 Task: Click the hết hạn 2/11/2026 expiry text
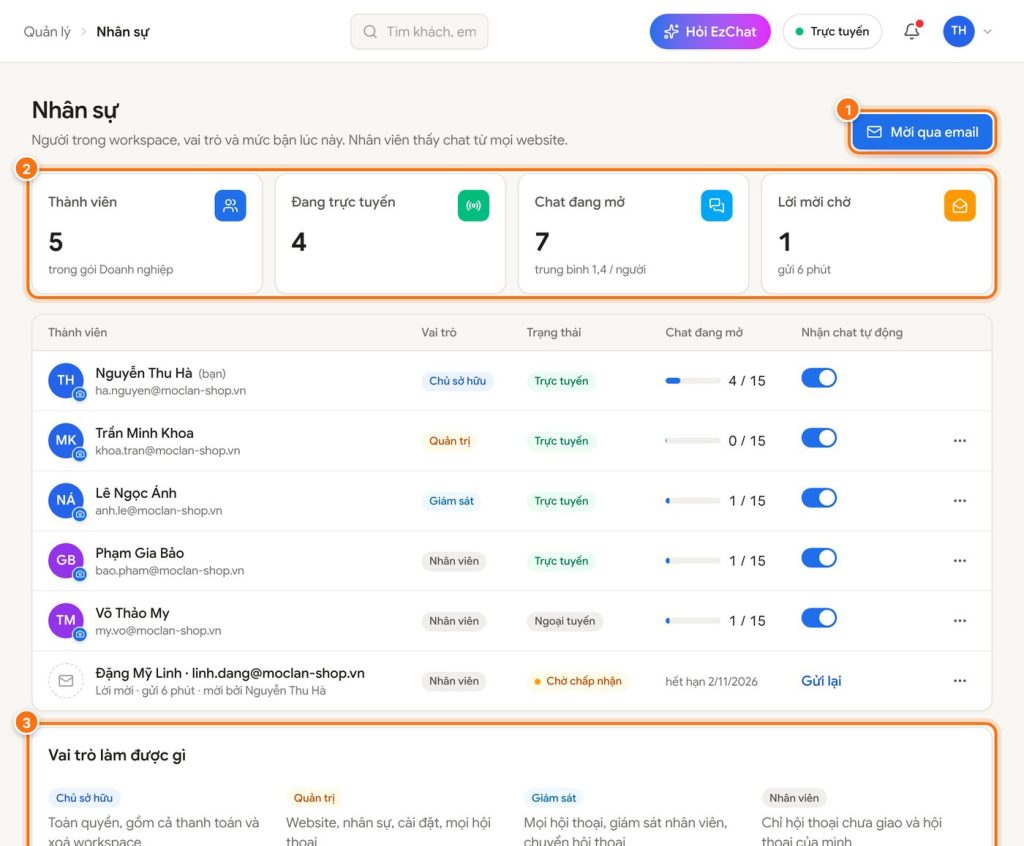tap(711, 682)
